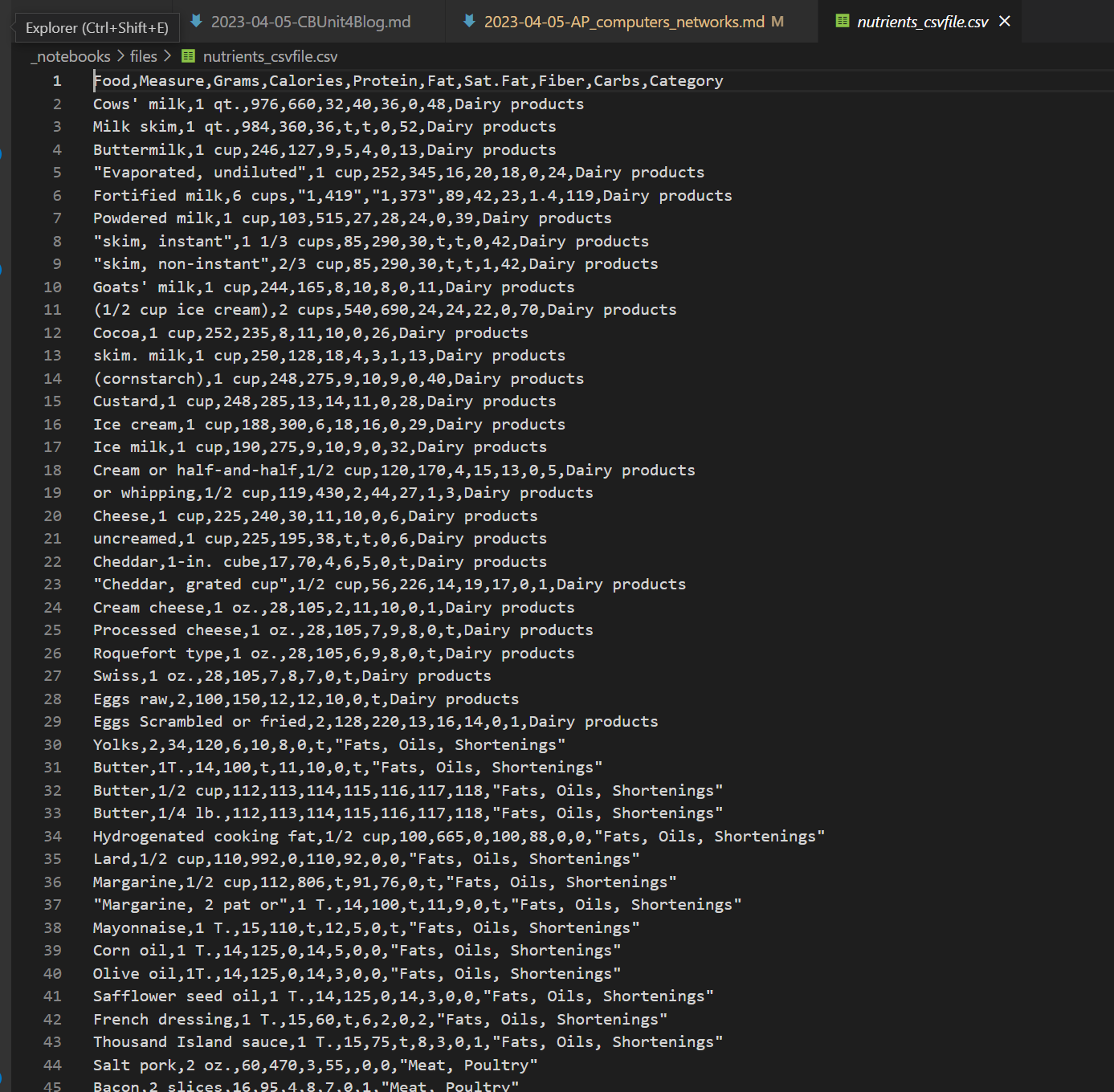Click the "Cheese,1 cup" row
The height and width of the screenshot is (1092, 1114).
pos(316,516)
